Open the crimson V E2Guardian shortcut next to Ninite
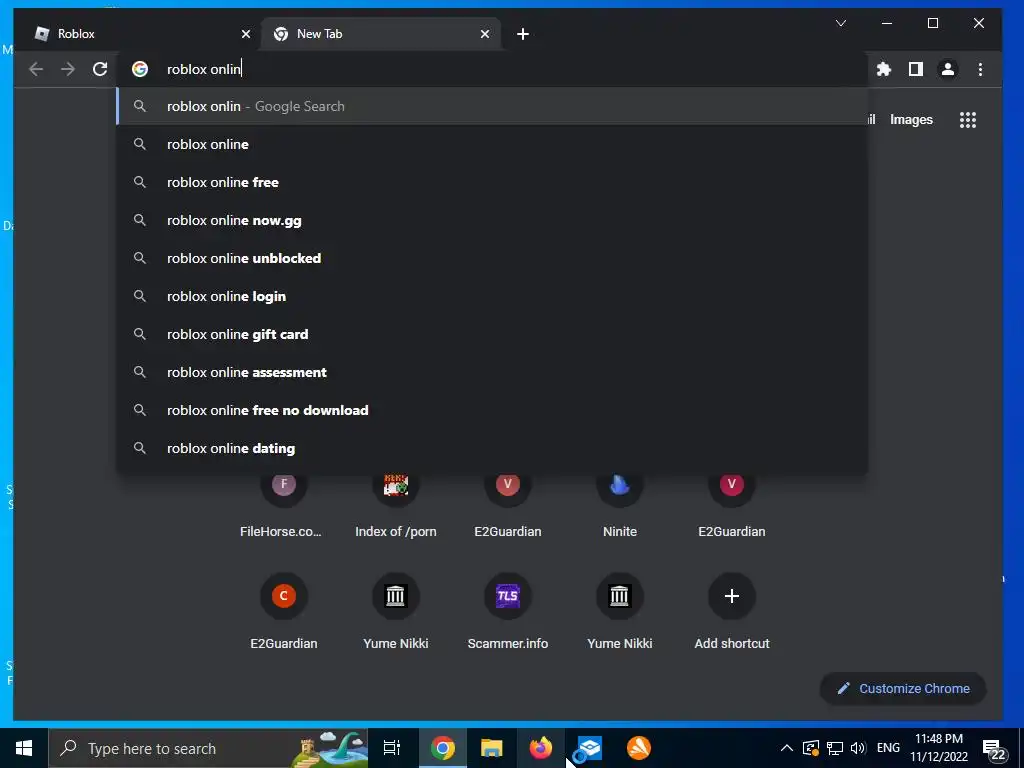 [x=731, y=484]
